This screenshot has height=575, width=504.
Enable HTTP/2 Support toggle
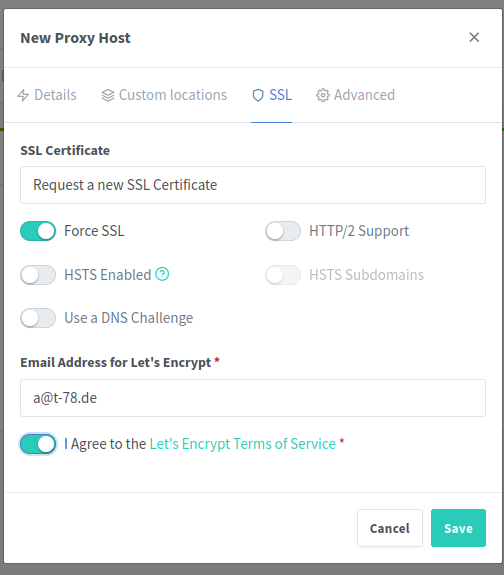point(283,231)
